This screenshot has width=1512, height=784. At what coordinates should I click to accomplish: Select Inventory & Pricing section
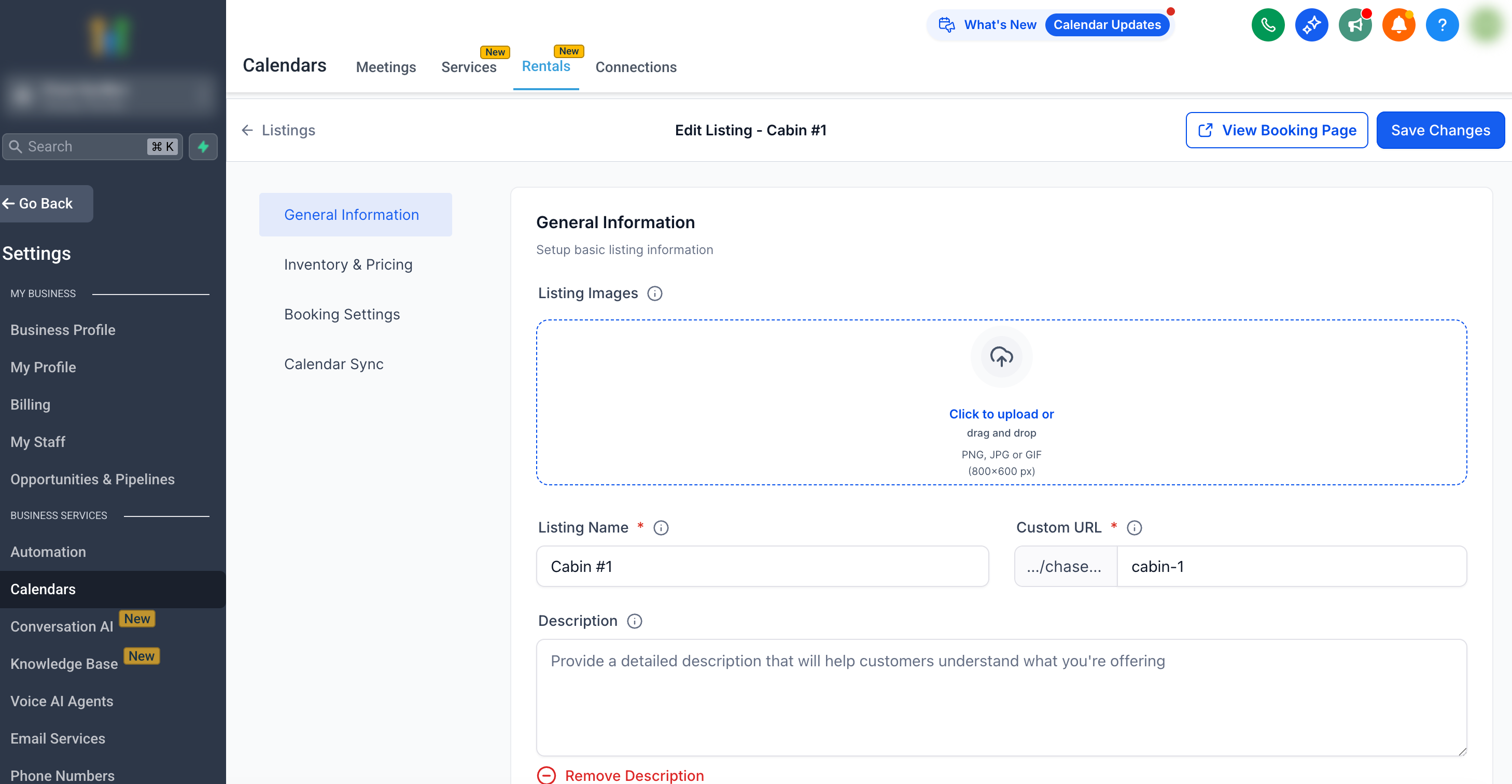pos(348,264)
